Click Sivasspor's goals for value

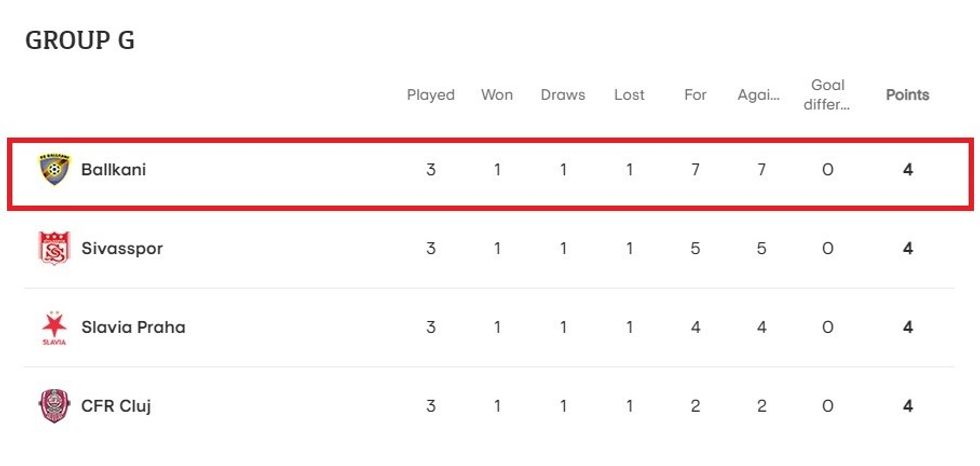695,249
